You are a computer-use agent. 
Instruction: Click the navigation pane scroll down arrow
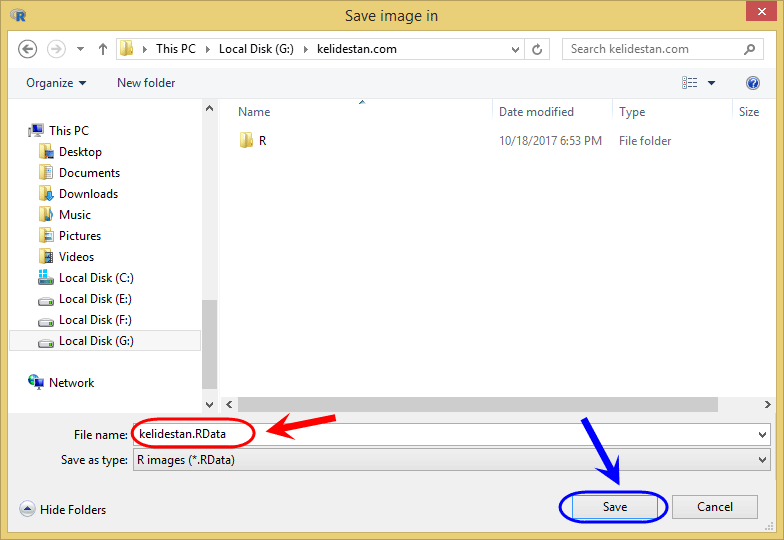(210, 404)
